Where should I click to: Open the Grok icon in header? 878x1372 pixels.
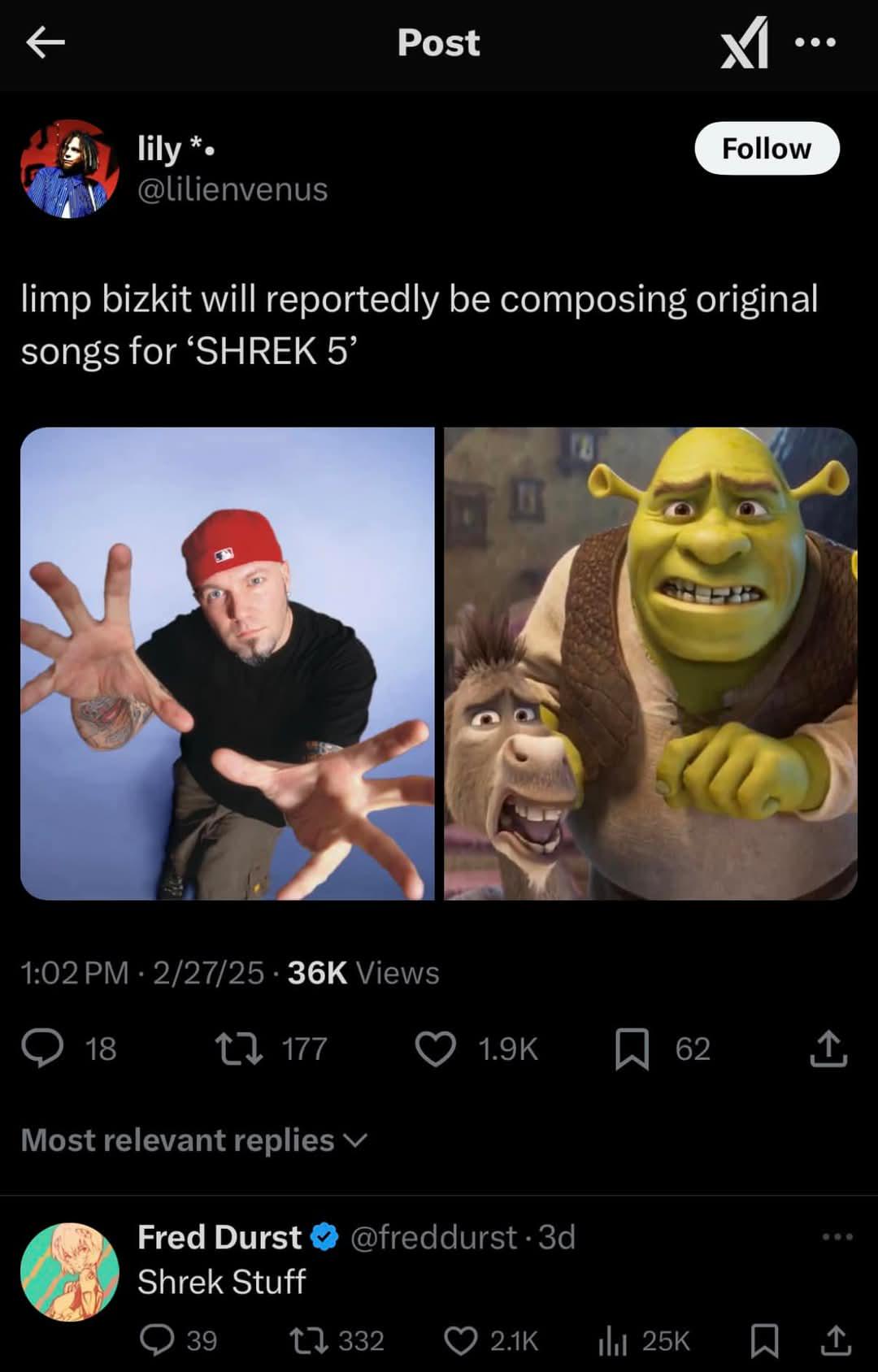[745, 42]
